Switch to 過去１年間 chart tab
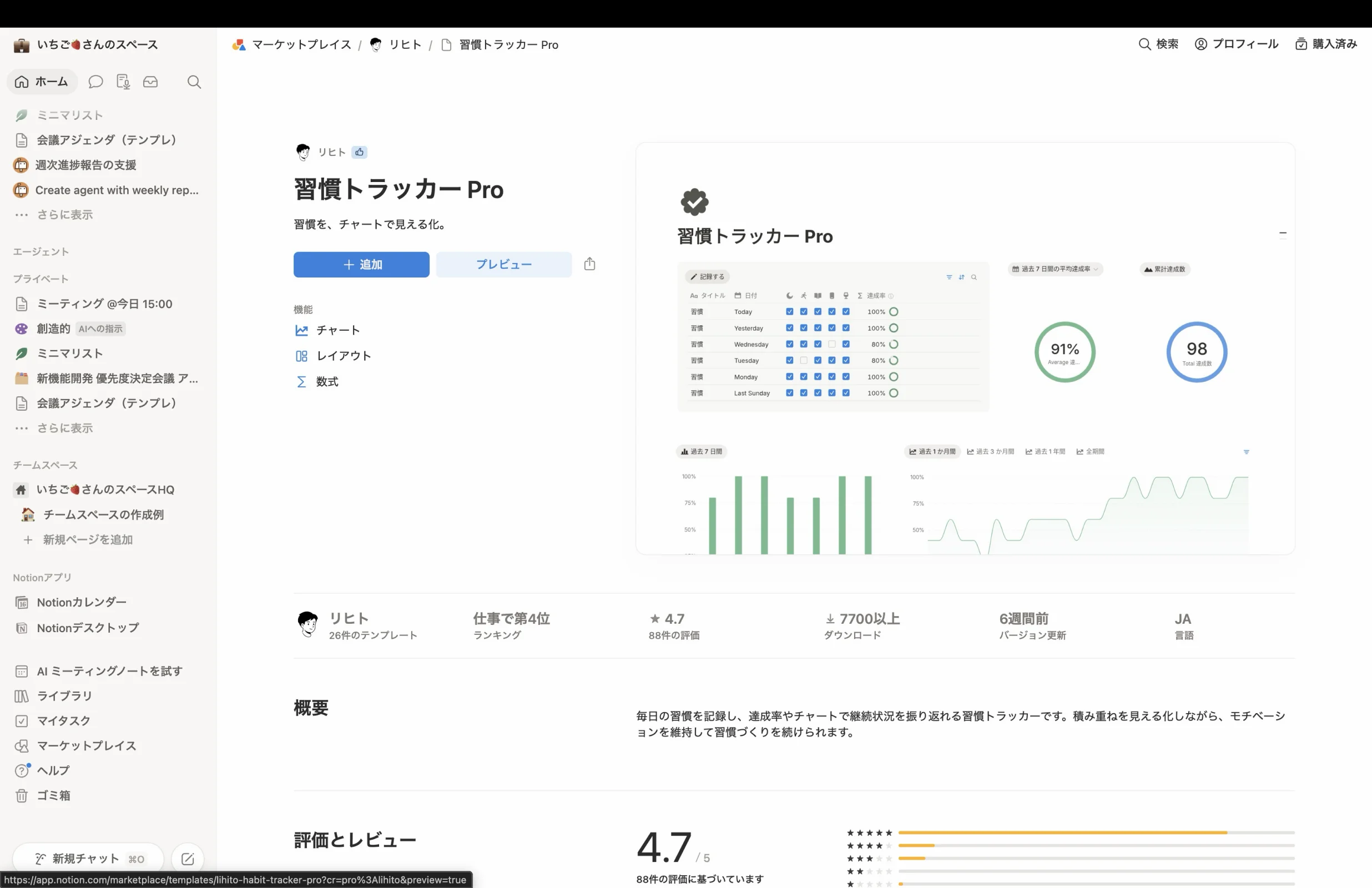This screenshot has width=1372, height=888. point(1045,452)
